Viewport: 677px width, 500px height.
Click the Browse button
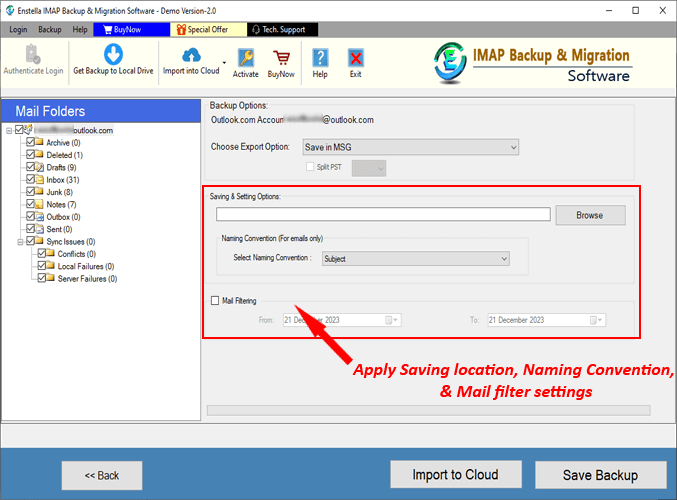pos(590,215)
